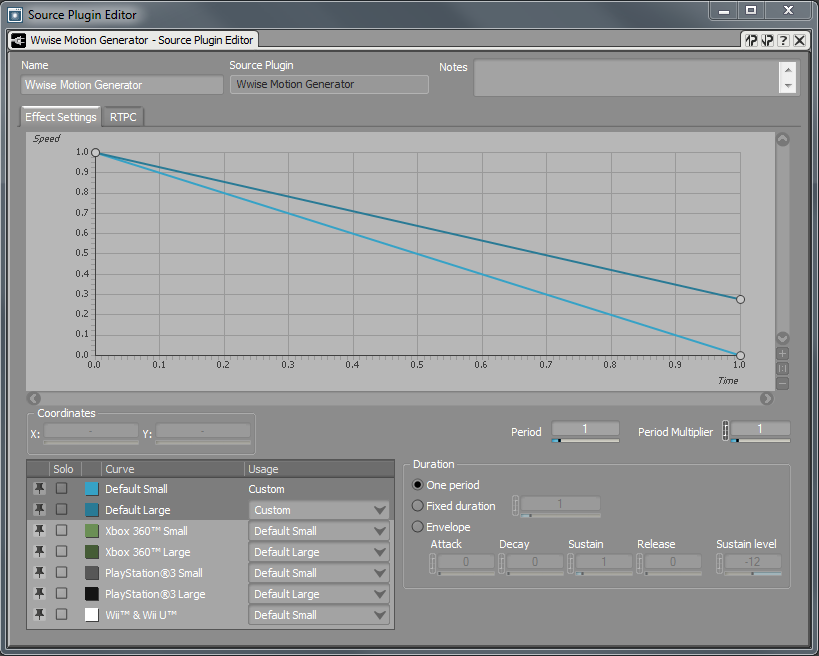Check Solo for PlayStation 3 Small
Viewport: 819px width, 656px height.
point(62,572)
